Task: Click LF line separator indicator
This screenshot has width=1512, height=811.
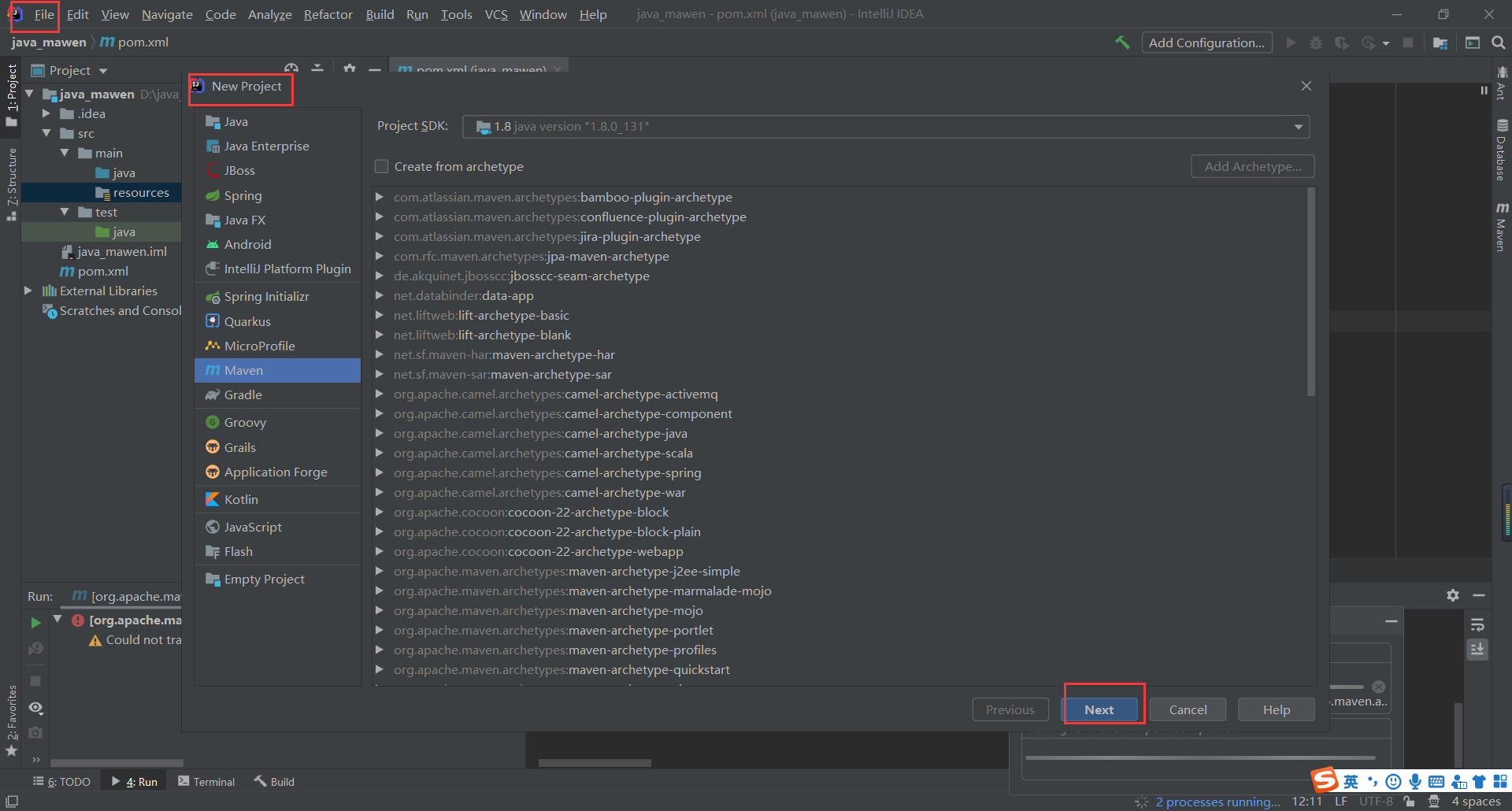Action: click(x=1340, y=802)
